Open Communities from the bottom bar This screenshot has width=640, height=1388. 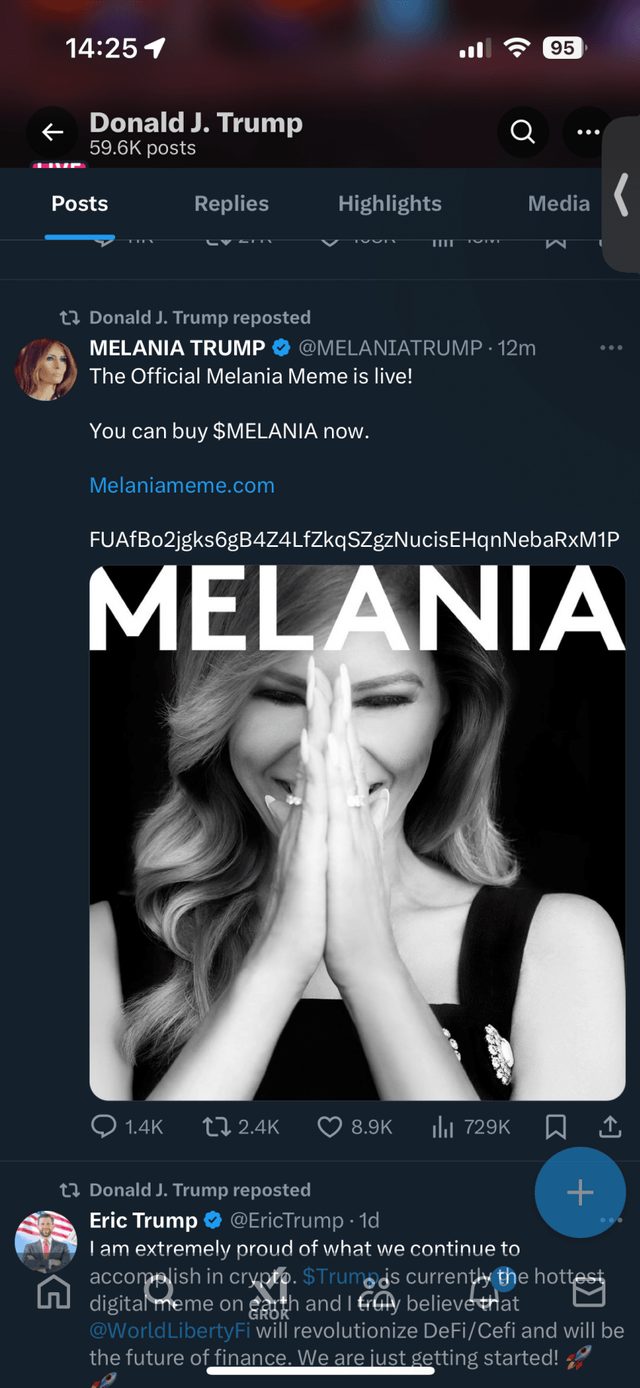(376, 1293)
